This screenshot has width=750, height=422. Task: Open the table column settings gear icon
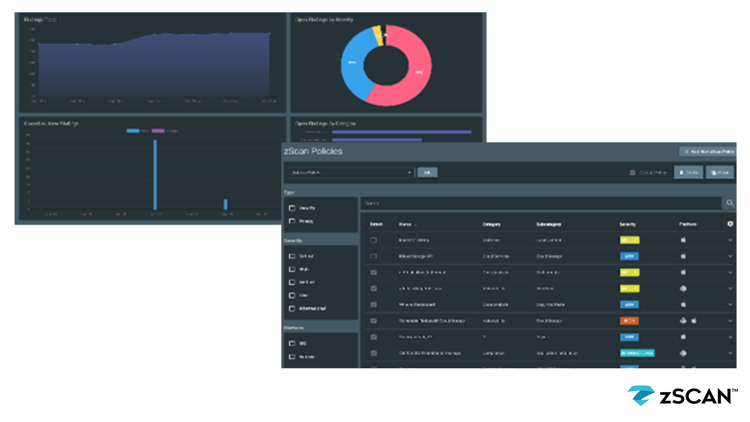tap(730, 224)
